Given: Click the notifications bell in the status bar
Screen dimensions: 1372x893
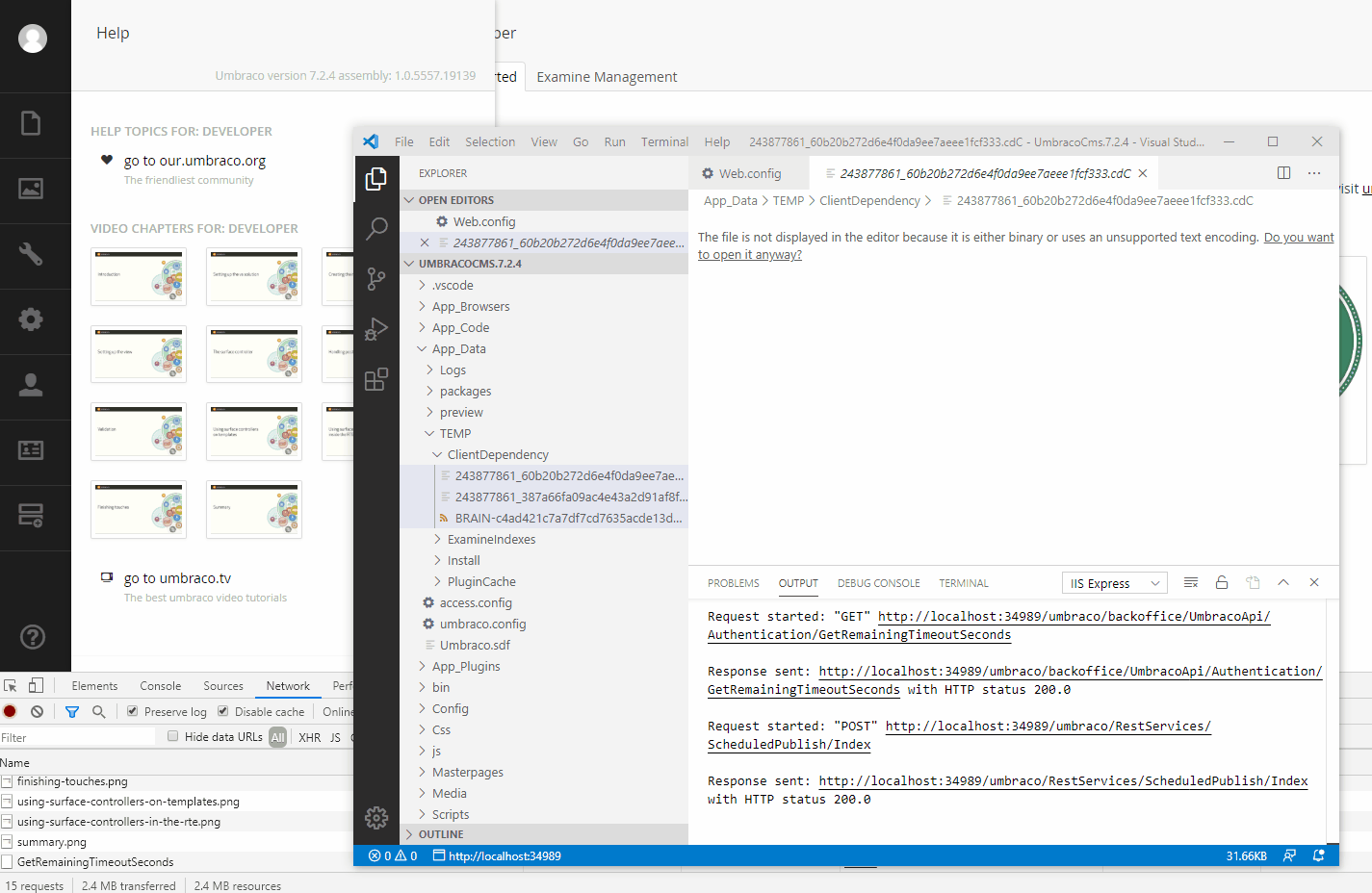Looking at the screenshot, I should point(1319,855).
